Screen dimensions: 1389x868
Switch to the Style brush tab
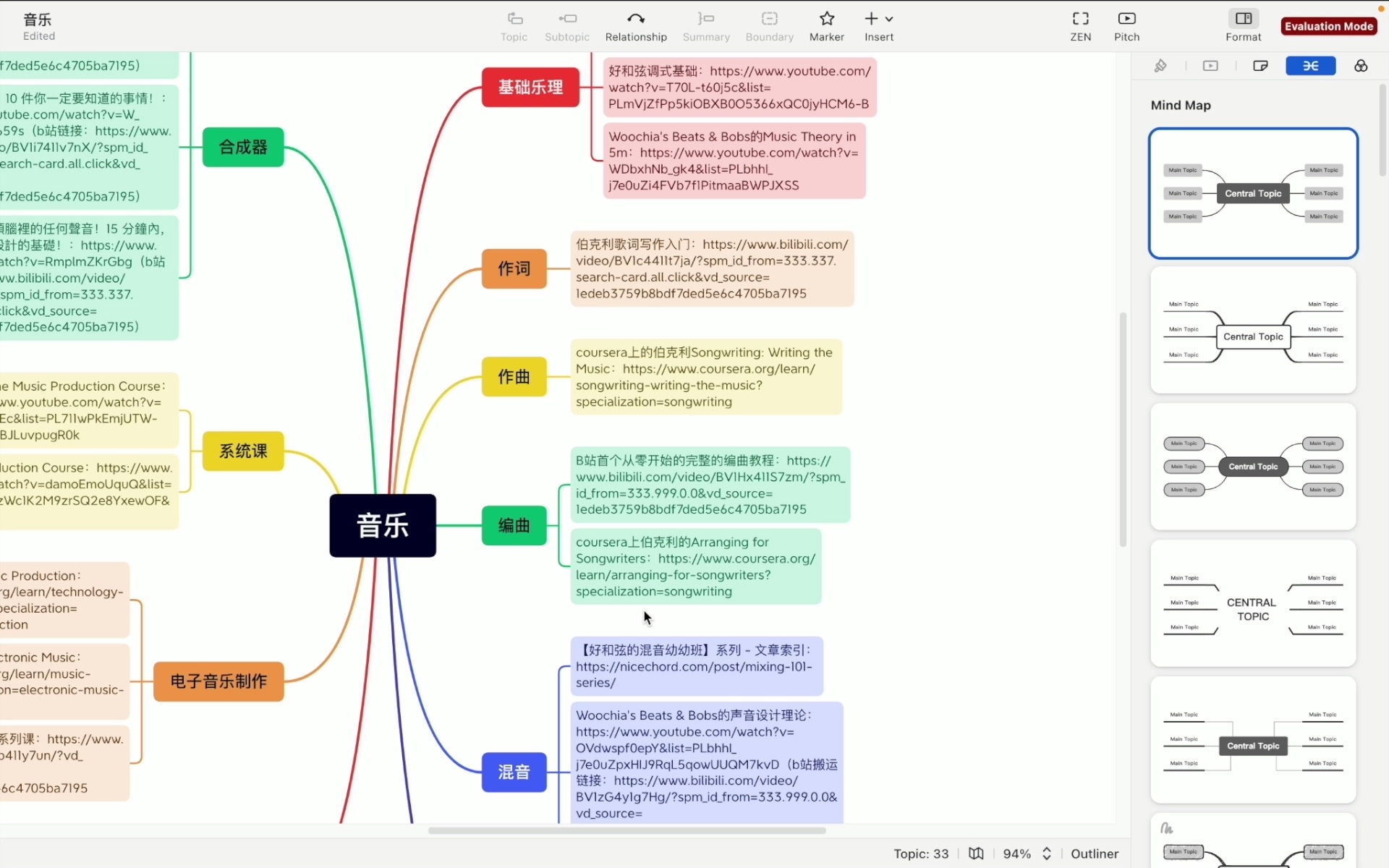click(x=1160, y=66)
